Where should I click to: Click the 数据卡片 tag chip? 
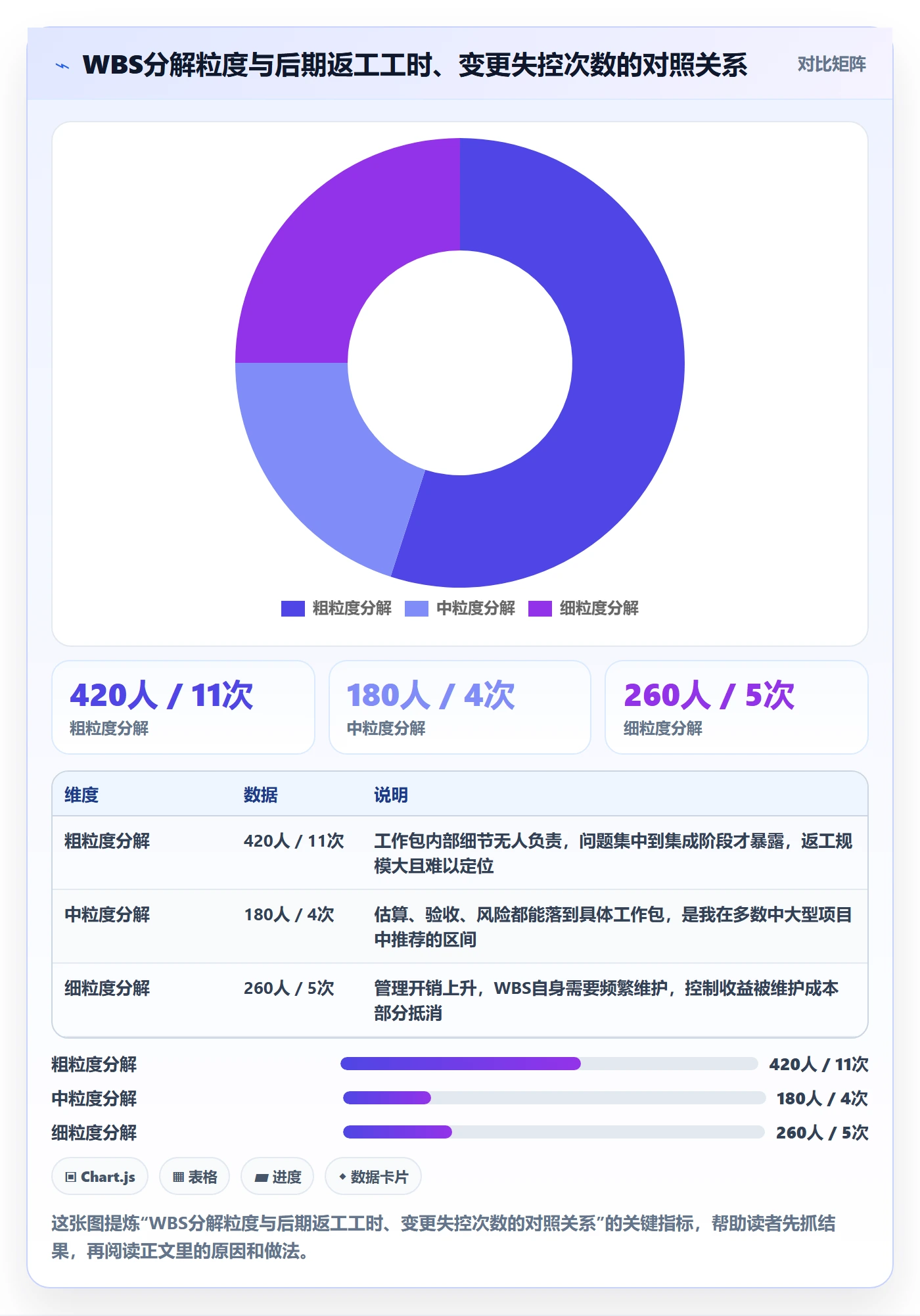click(373, 1177)
